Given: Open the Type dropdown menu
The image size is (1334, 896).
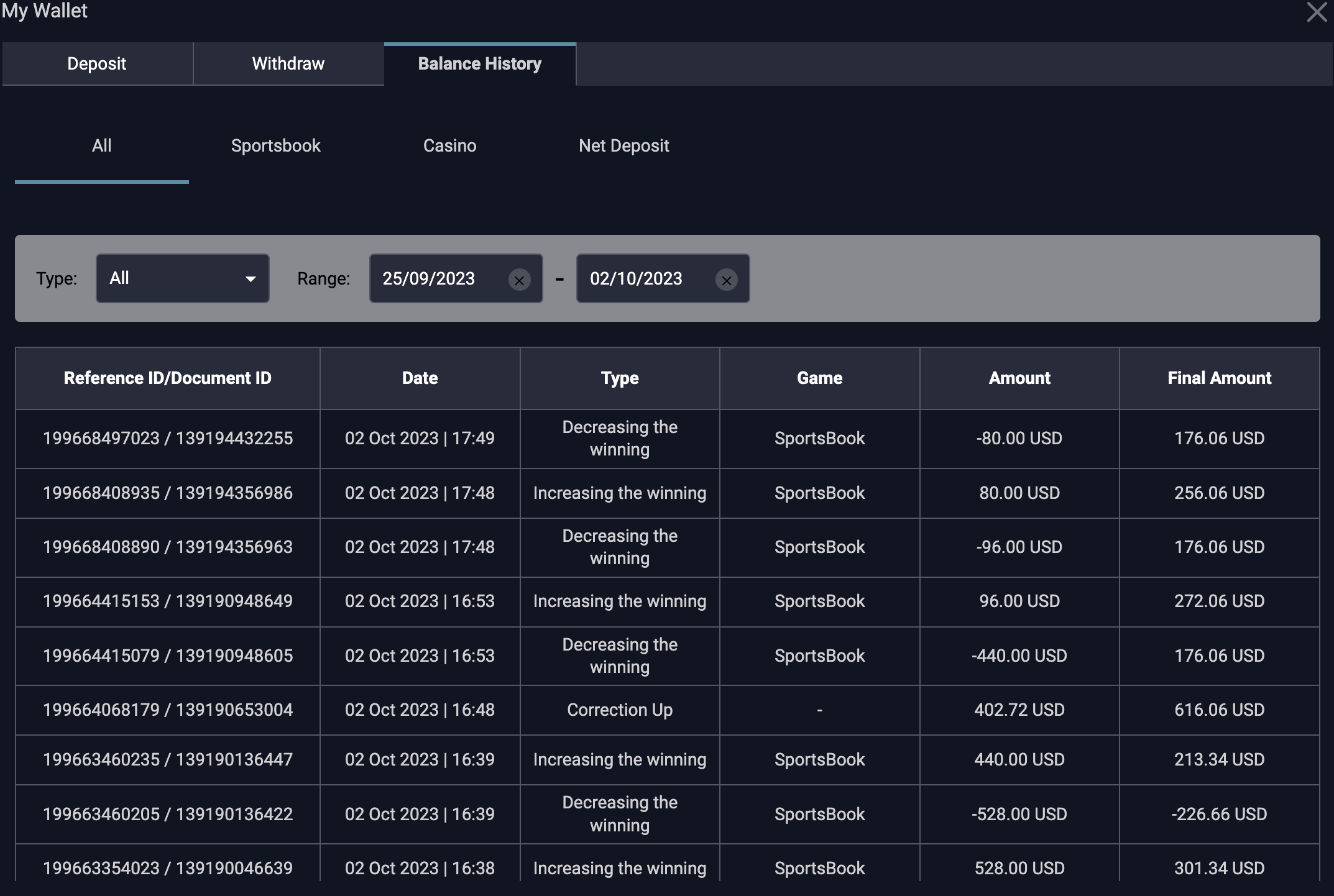Looking at the screenshot, I should click(x=182, y=278).
